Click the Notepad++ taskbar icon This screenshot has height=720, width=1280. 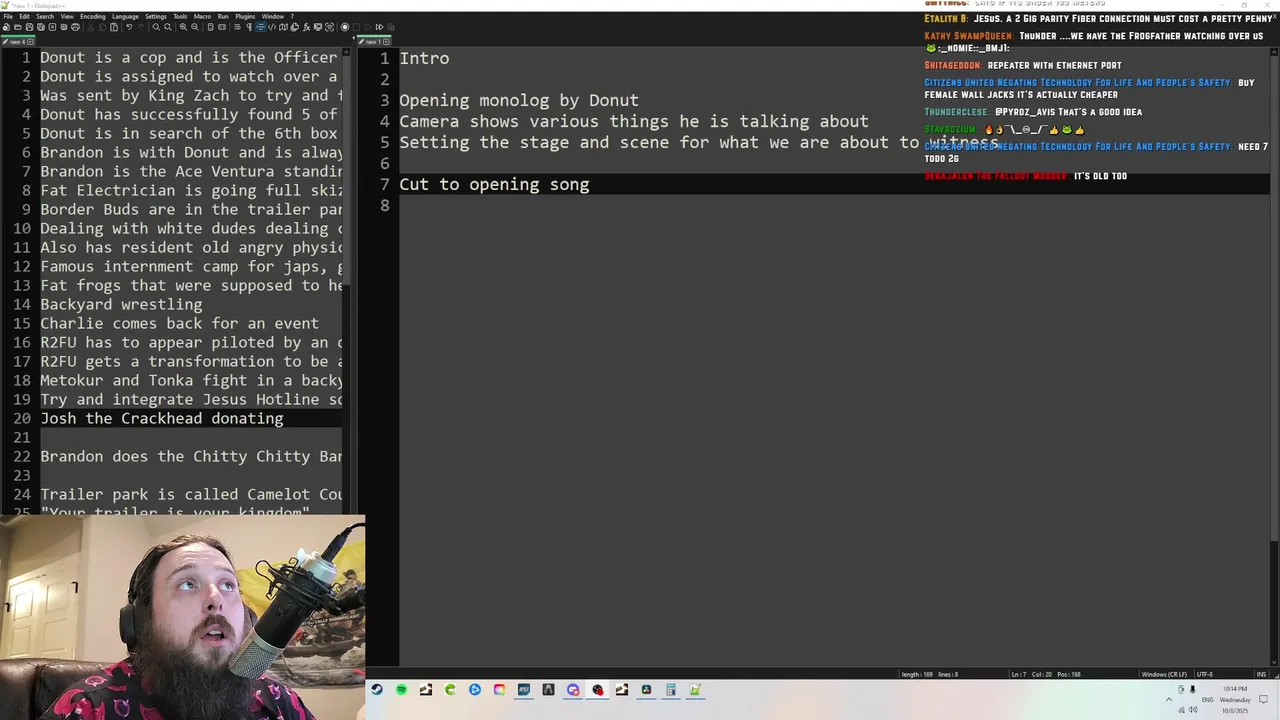coord(694,690)
